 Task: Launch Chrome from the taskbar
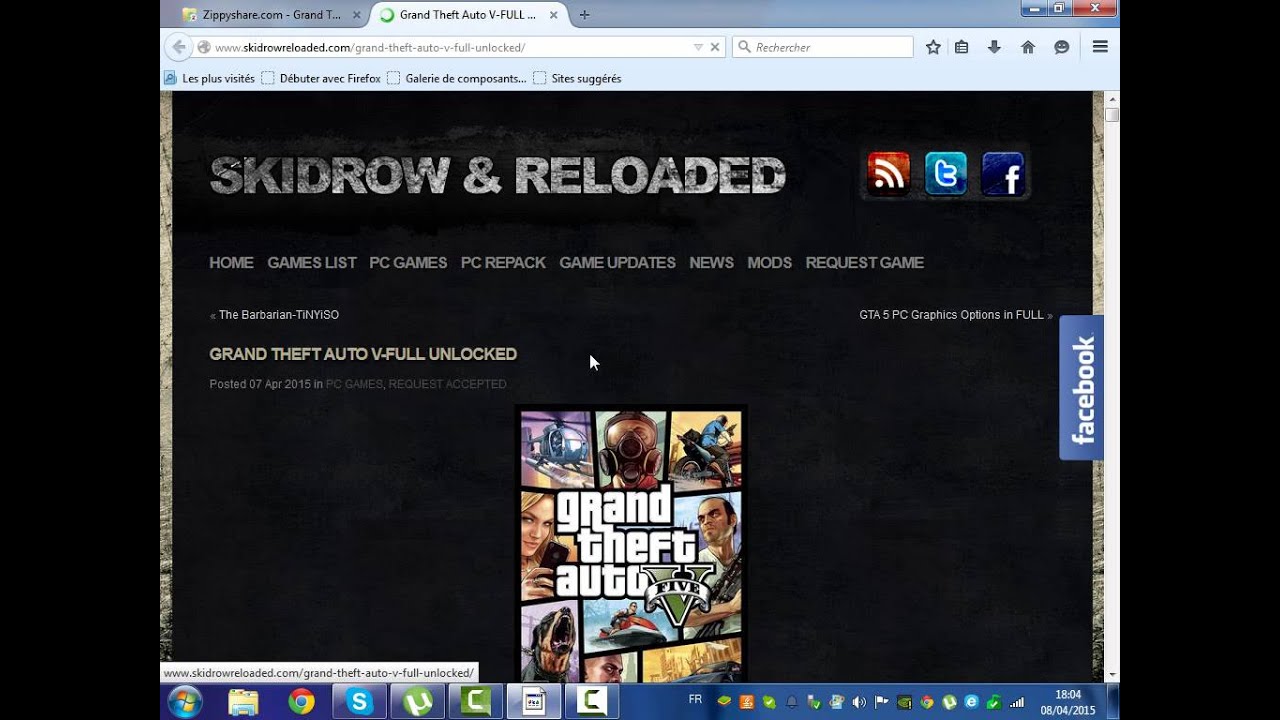(x=301, y=702)
